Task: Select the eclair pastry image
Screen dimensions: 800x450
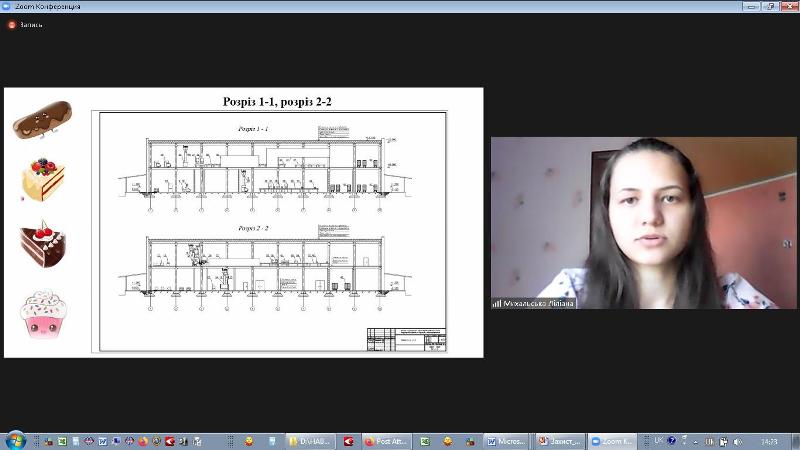Action: [x=41, y=119]
